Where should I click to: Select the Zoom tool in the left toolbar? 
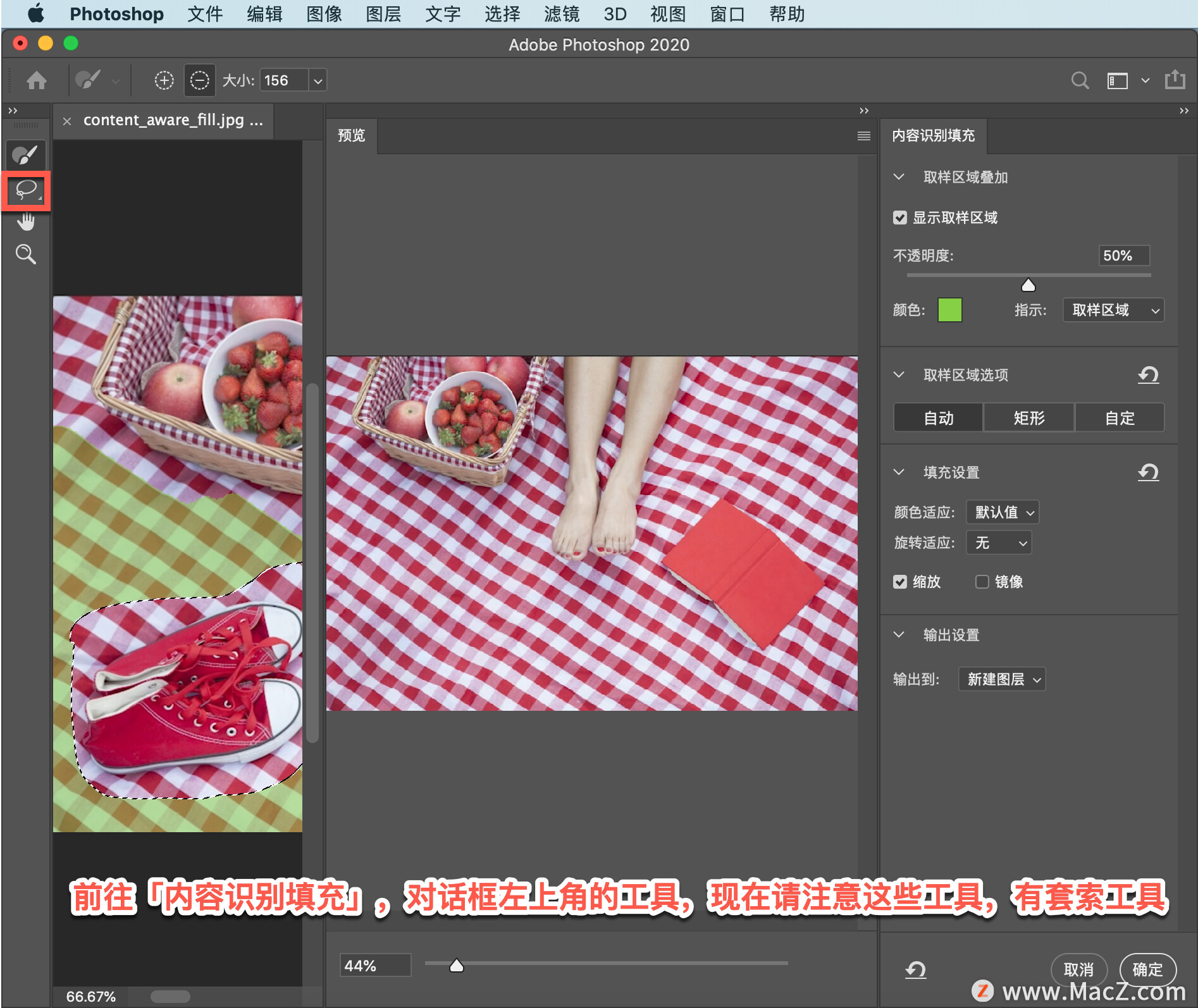coord(26,254)
